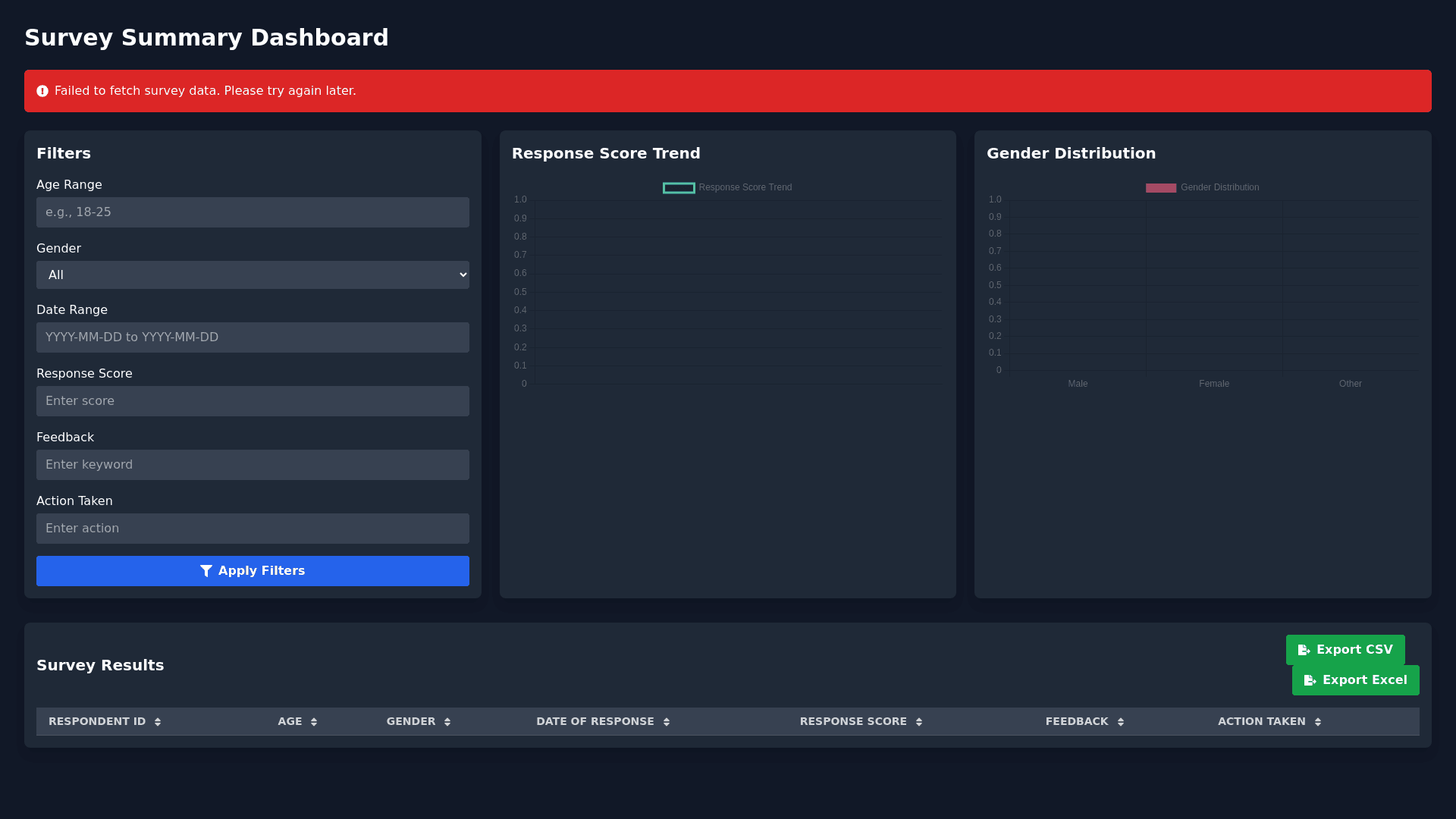Screen dimensions: 1456x819
Task: Sort Response Score column via icon
Action: (919, 722)
